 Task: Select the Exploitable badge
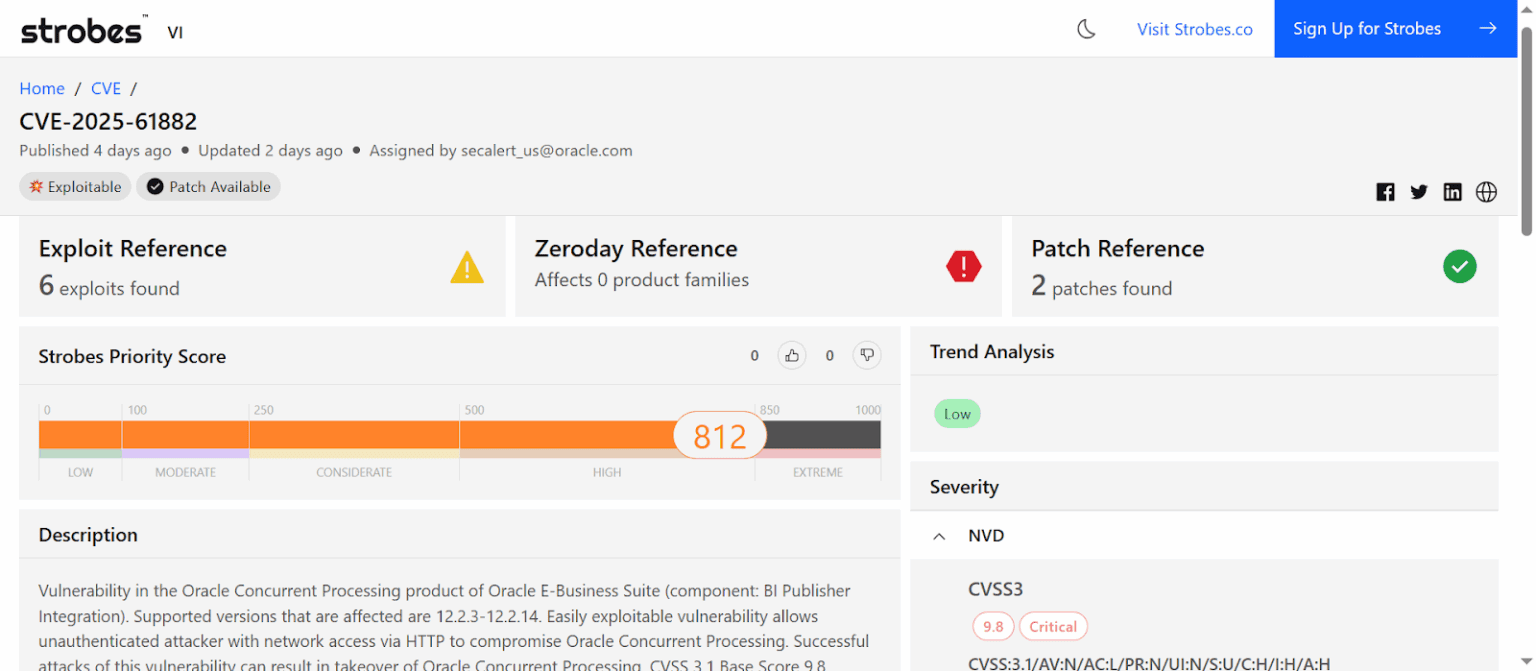click(x=75, y=186)
